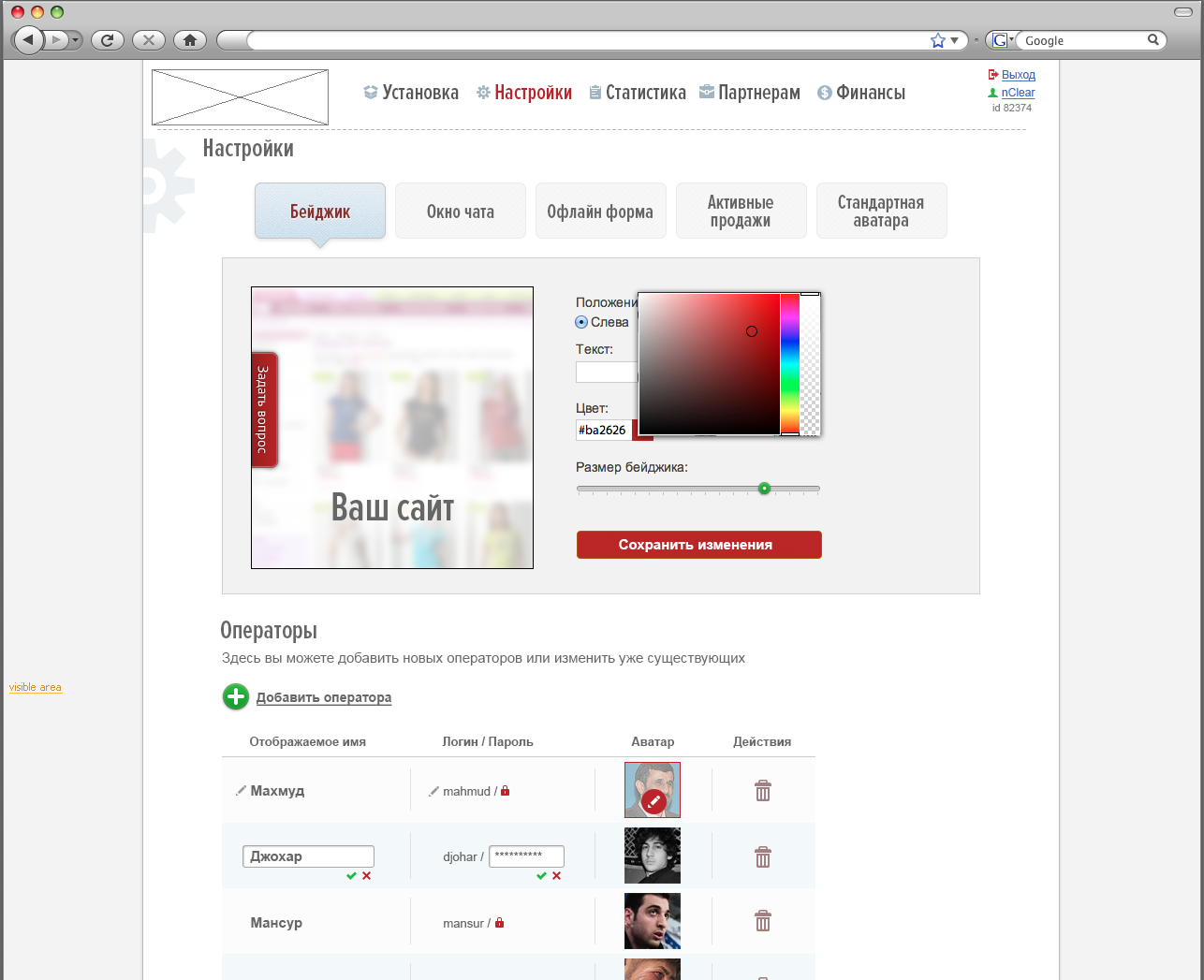Click the red lock icon next to mahmud
Screen dimensions: 1204x980
pyautogui.click(x=506, y=791)
